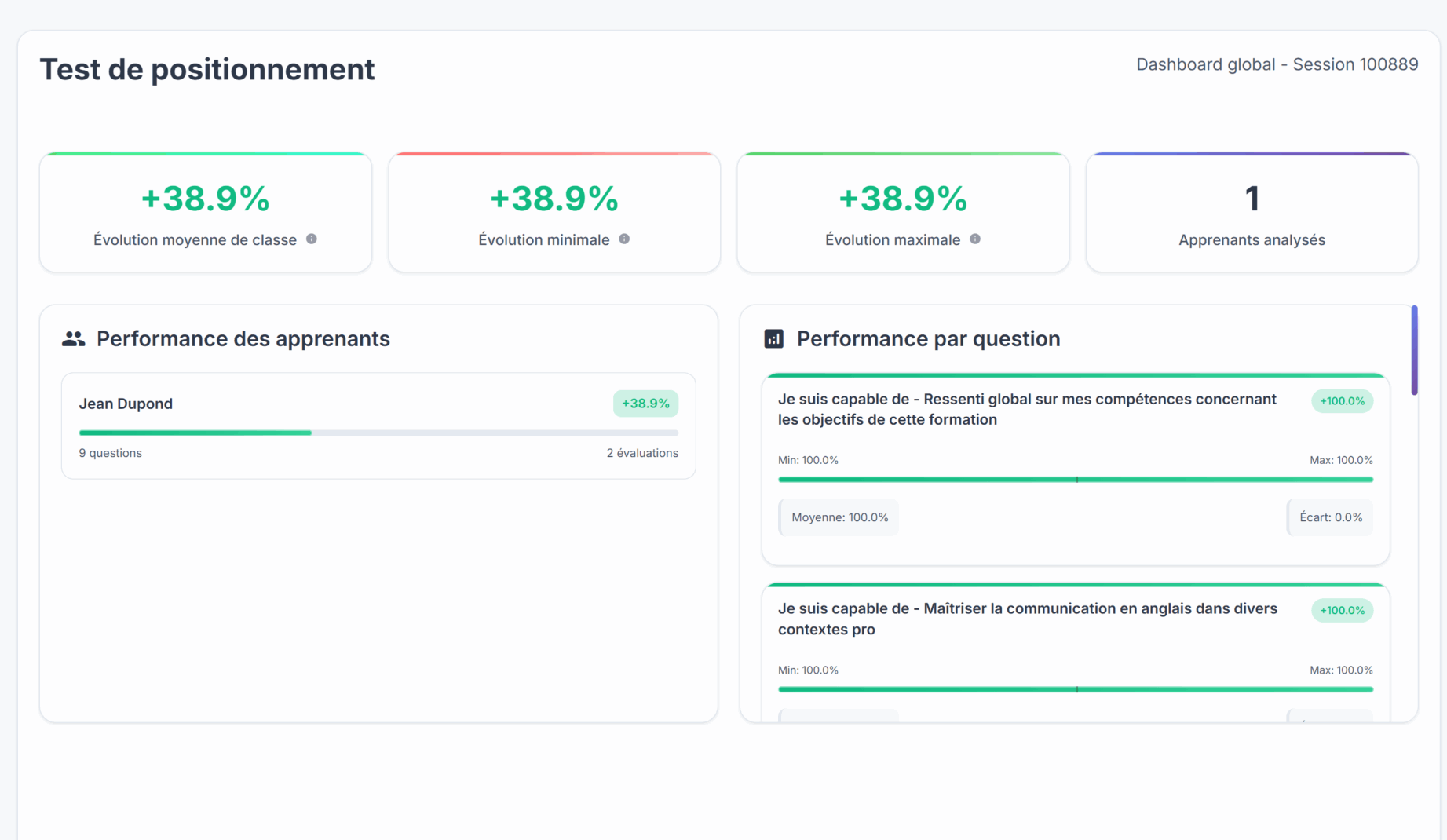This screenshot has width=1447, height=840.
Task: Click the Écart: 0.0% chip
Action: pos(1330,517)
